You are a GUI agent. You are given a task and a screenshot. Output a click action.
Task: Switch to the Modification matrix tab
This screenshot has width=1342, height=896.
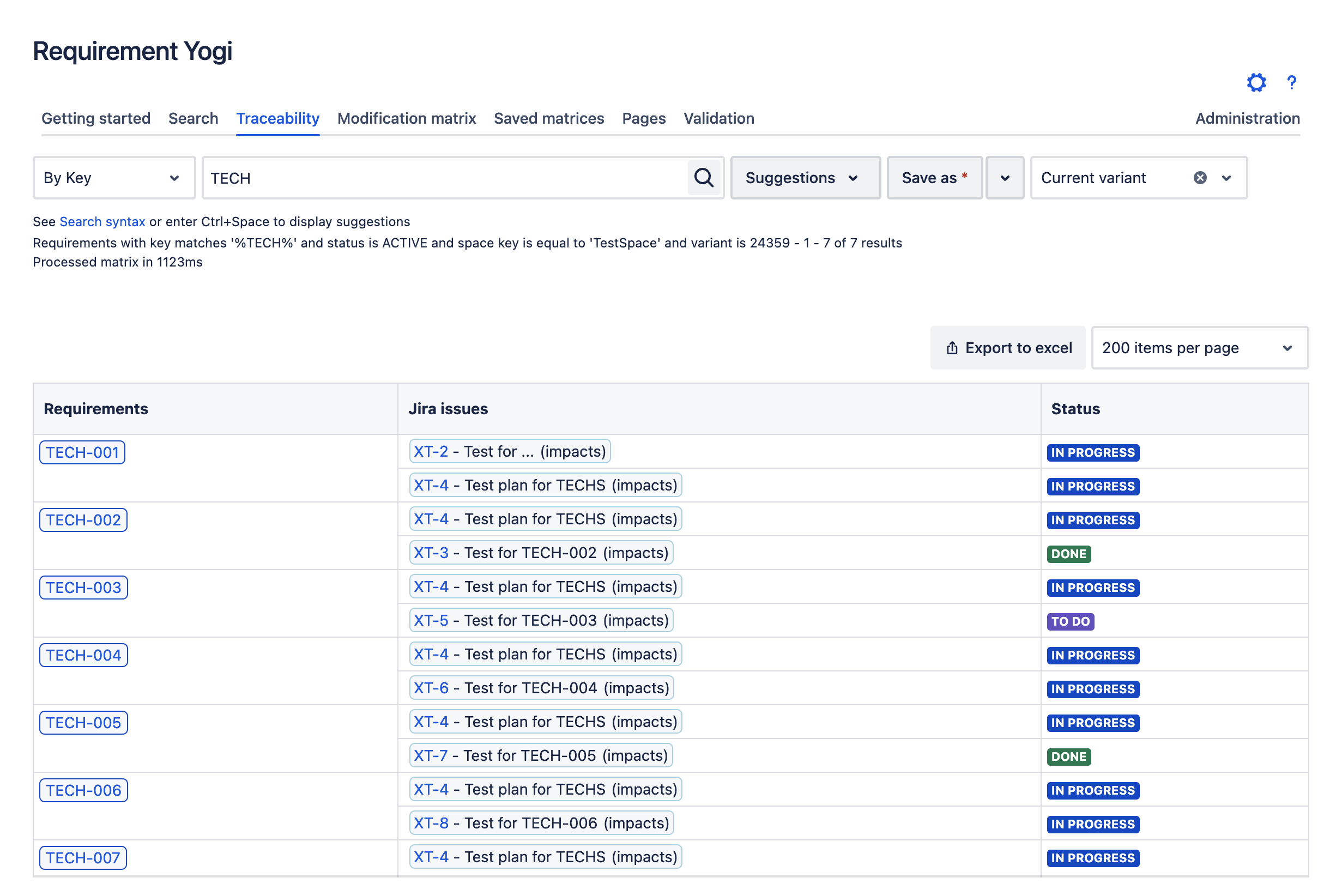(x=407, y=118)
